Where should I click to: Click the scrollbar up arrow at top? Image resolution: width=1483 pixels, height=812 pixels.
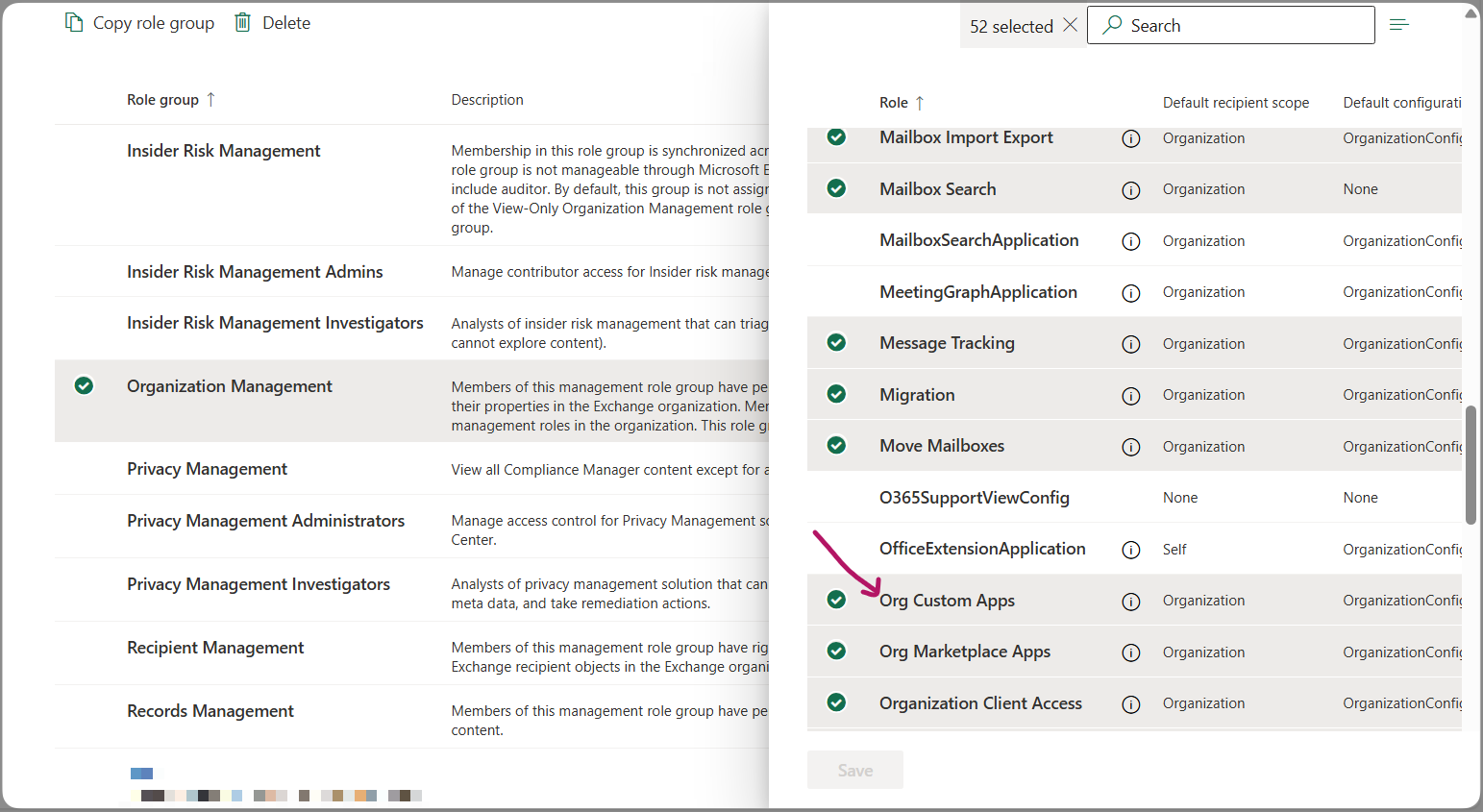click(1471, 13)
